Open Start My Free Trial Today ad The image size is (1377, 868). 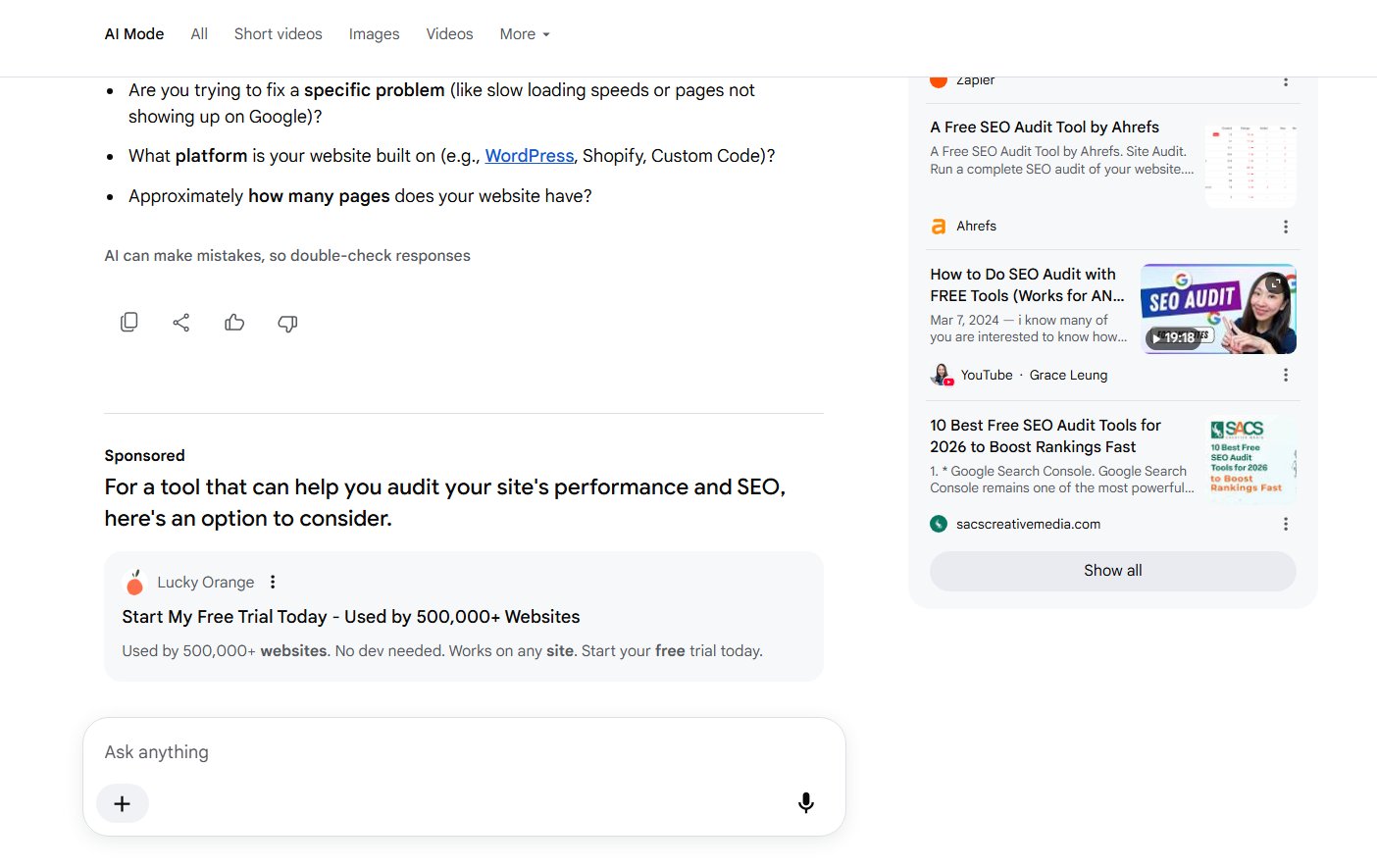pyautogui.click(x=351, y=617)
